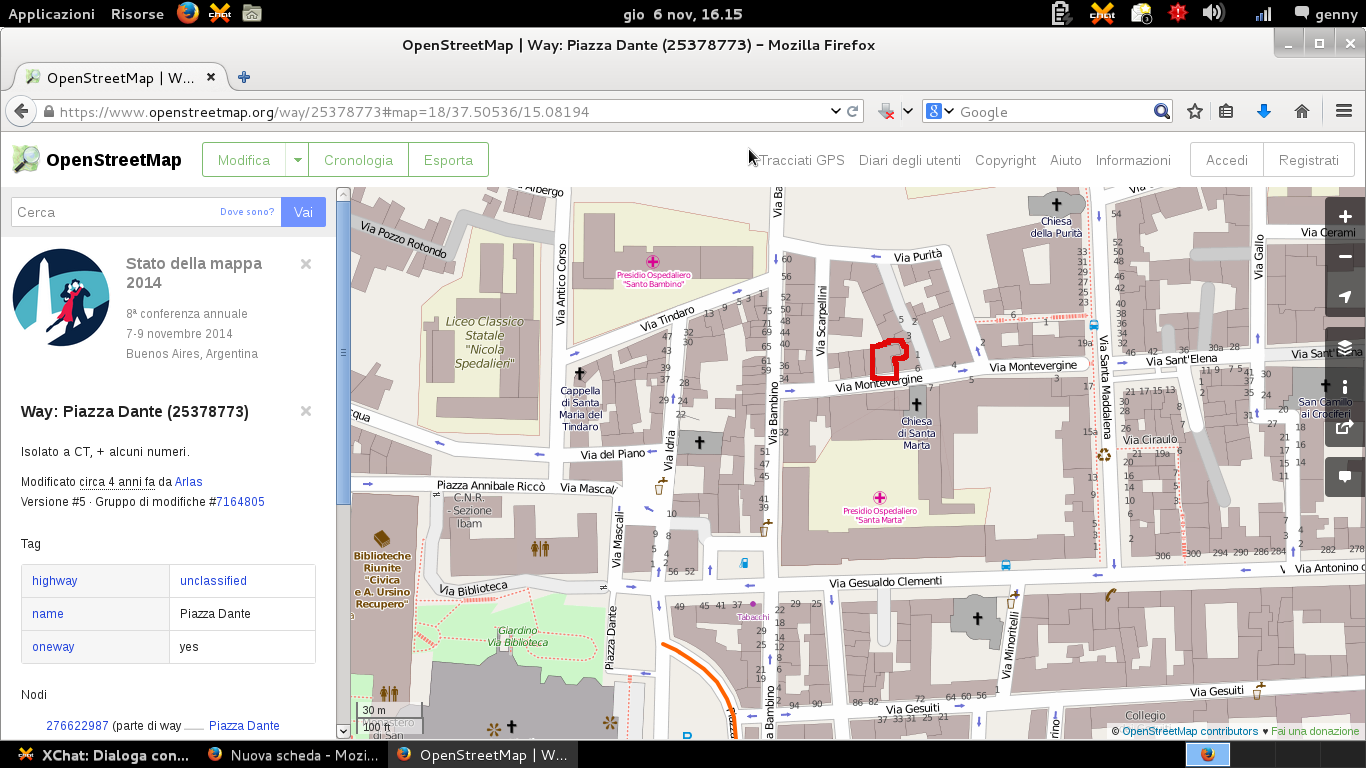
Task: Close the Stato della mappa banner
Action: pos(306,264)
